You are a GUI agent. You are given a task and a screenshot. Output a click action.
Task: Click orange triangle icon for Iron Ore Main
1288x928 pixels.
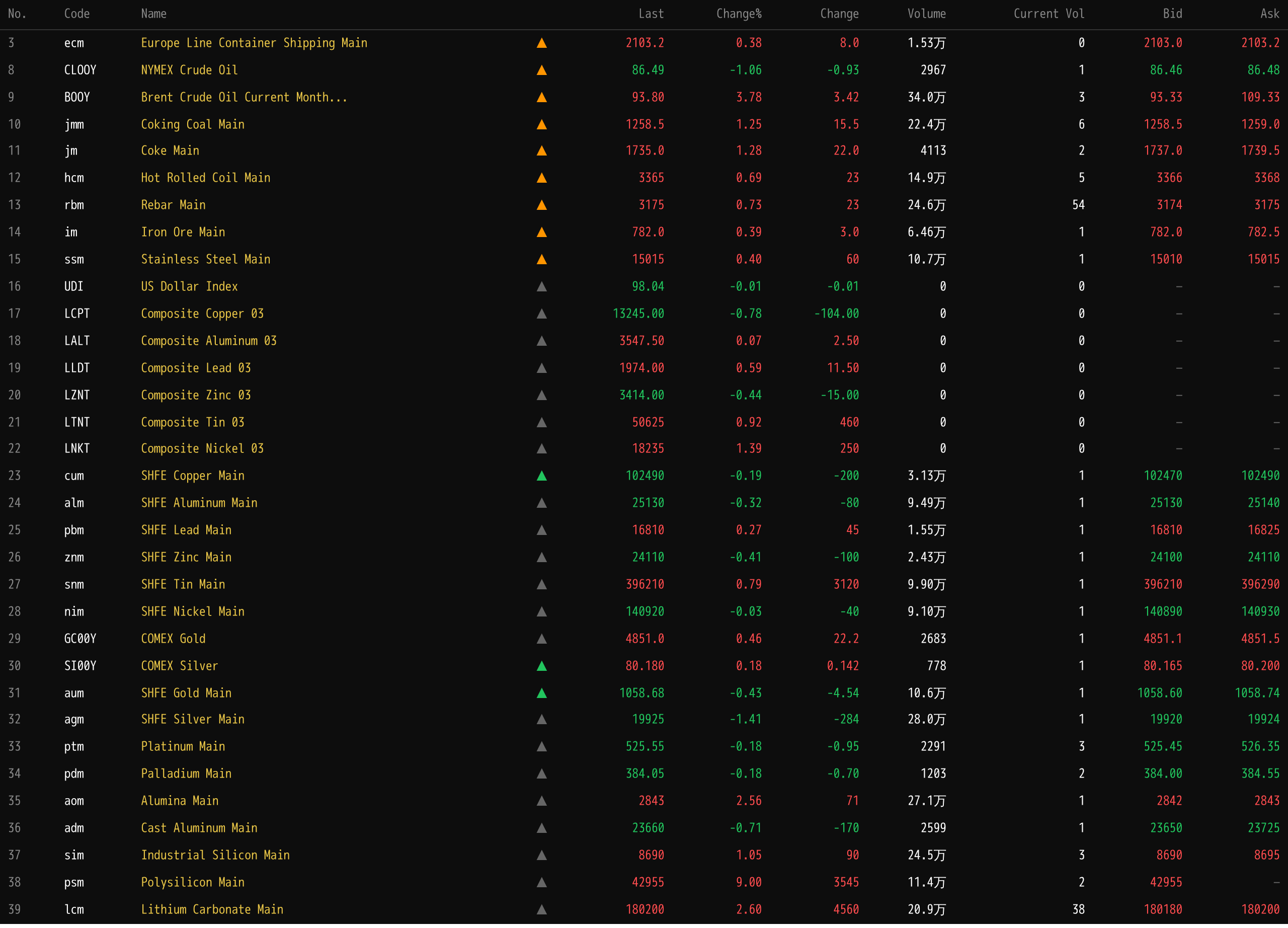click(x=542, y=233)
